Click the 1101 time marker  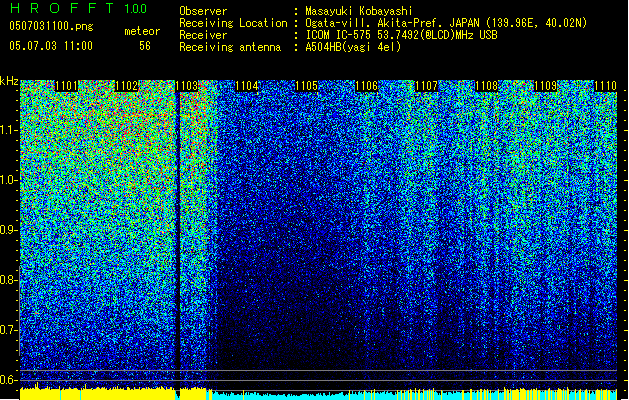[x=66, y=86]
